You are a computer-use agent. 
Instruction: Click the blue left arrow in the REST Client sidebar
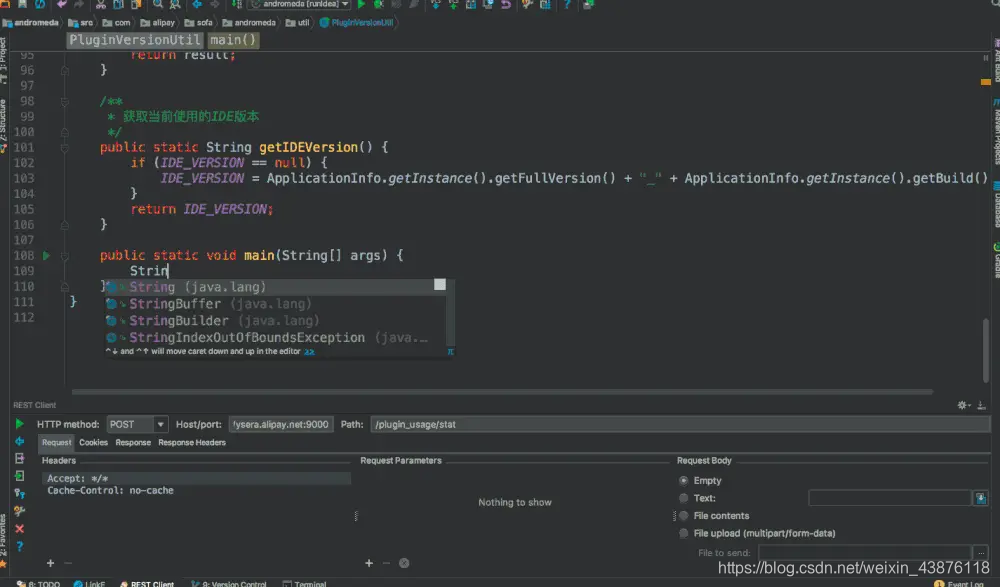20,442
